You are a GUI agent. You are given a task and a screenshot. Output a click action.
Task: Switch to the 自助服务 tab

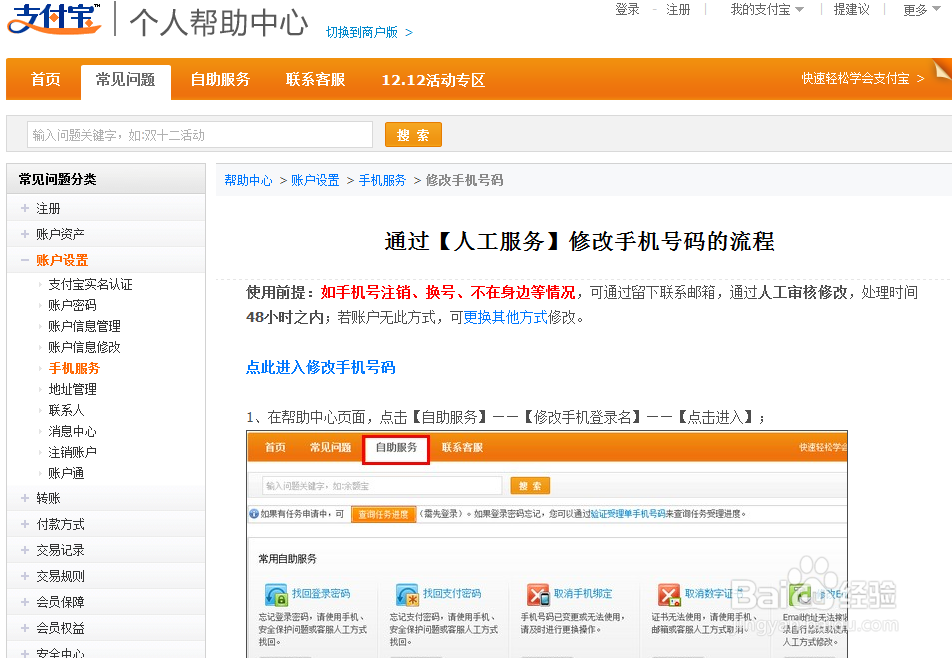tap(219, 79)
